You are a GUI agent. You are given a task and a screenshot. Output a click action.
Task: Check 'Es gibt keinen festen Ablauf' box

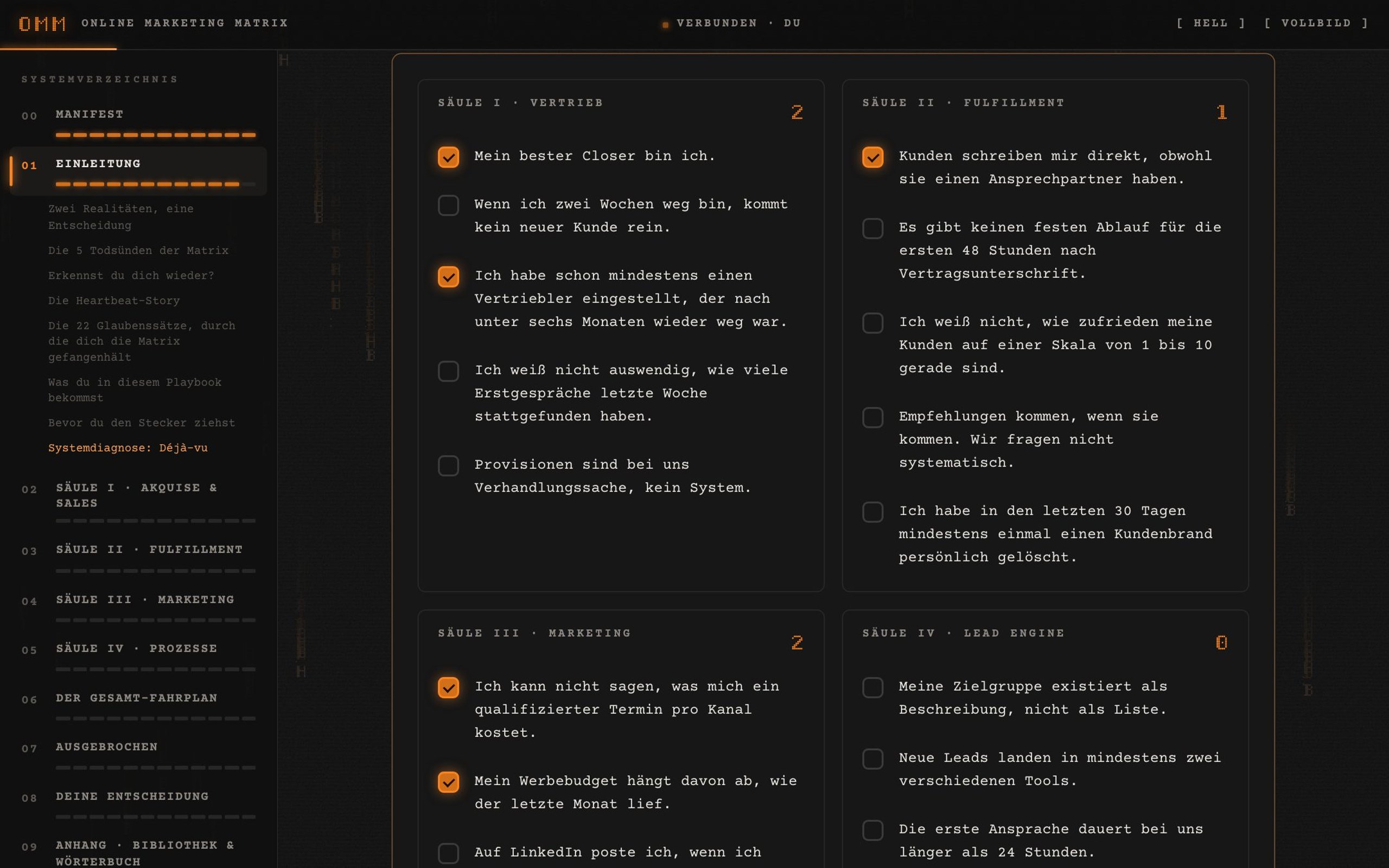[x=872, y=228]
